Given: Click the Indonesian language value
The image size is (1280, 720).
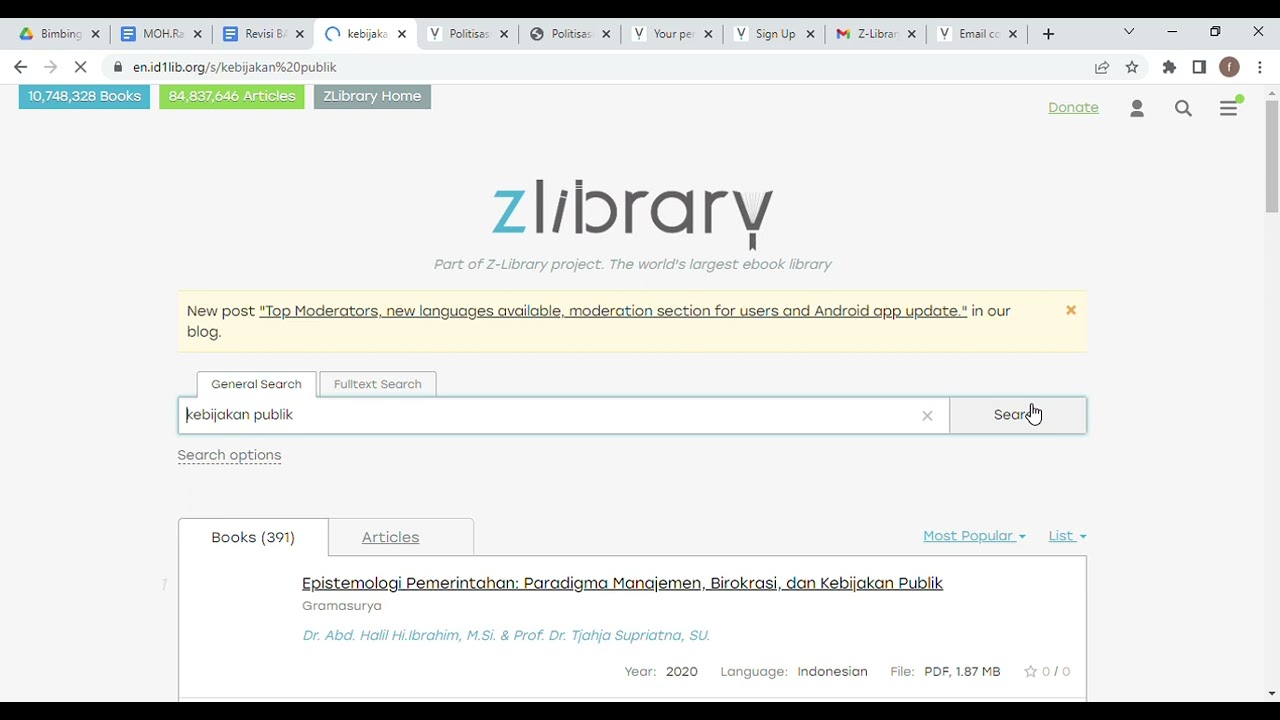Looking at the screenshot, I should (x=832, y=672).
